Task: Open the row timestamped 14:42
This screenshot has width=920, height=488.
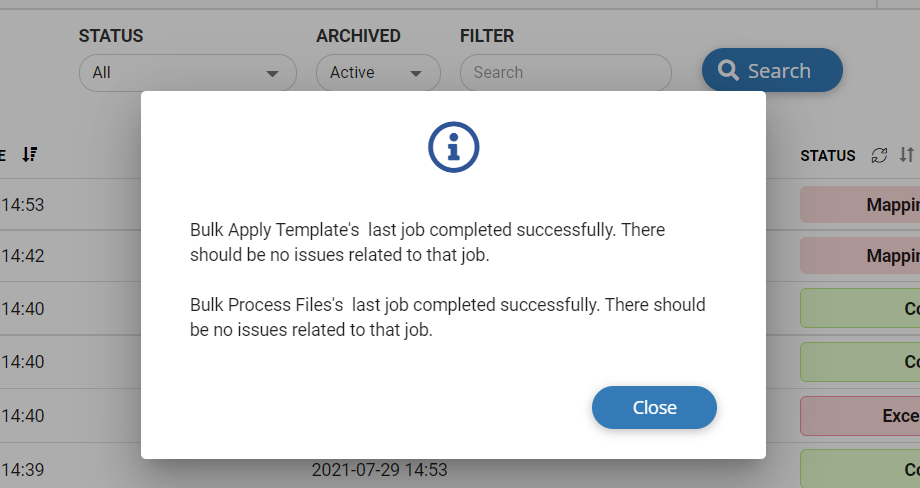Action: (x=22, y=256)
